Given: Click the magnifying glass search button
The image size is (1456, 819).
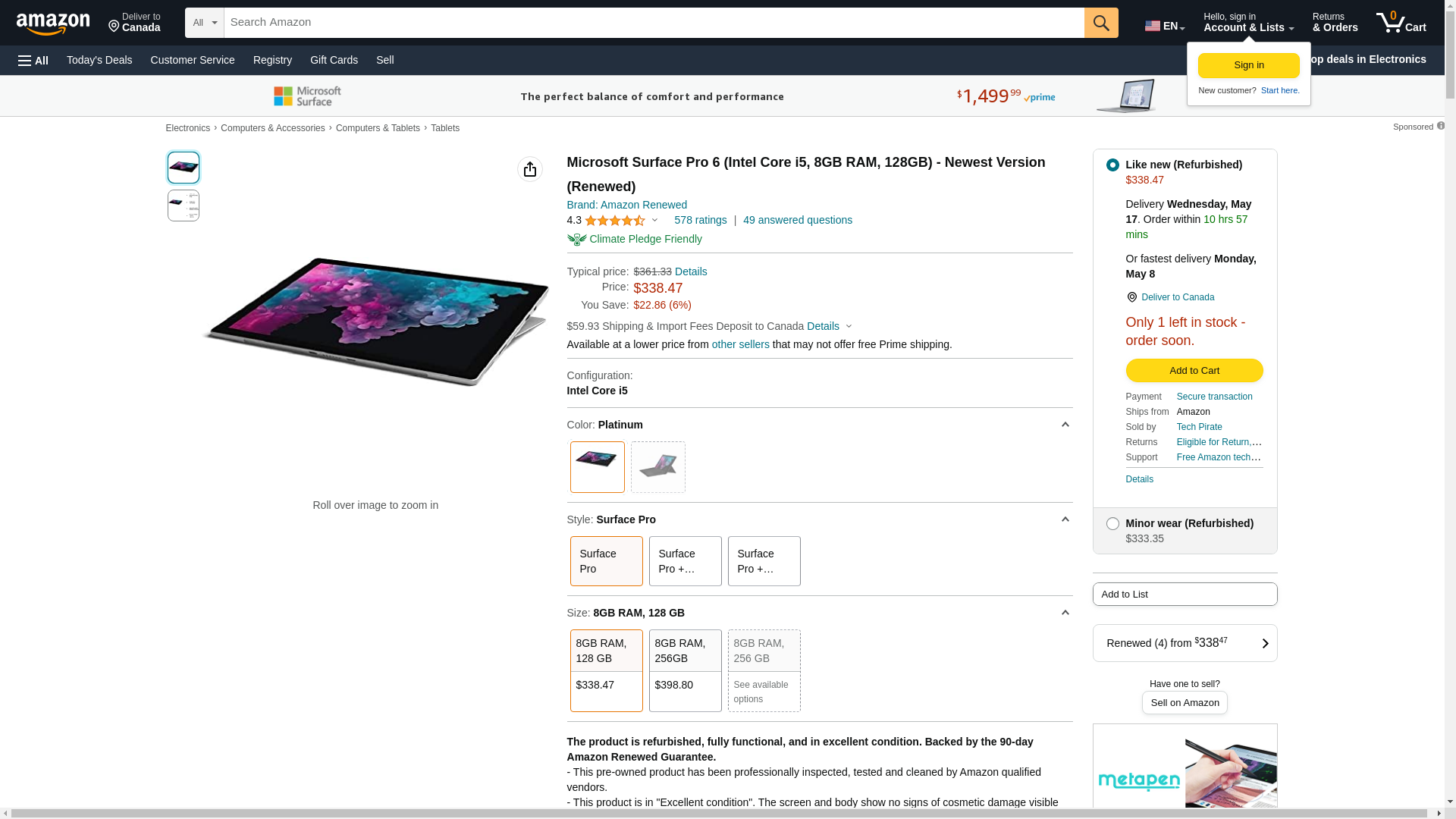Looking at the screenshot, I should tap(1100, 23).
